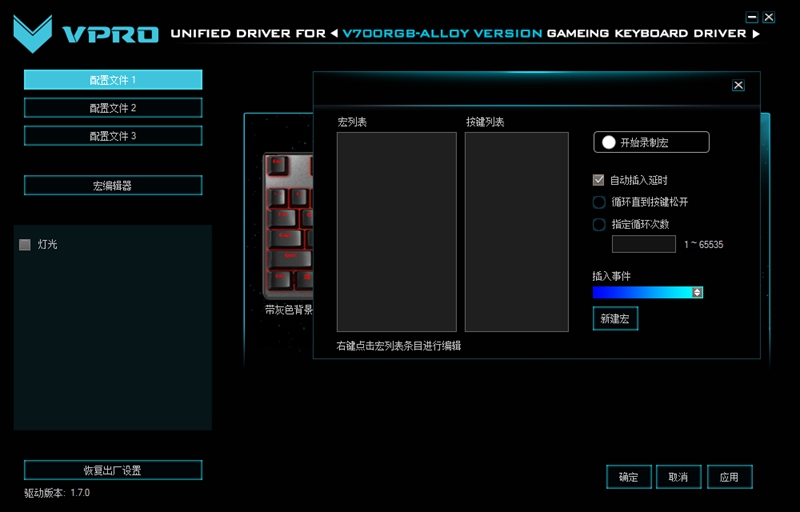Click the 右键点击宏列表条目进行编辑 hint text
The image size is (800, 512).
398,346
